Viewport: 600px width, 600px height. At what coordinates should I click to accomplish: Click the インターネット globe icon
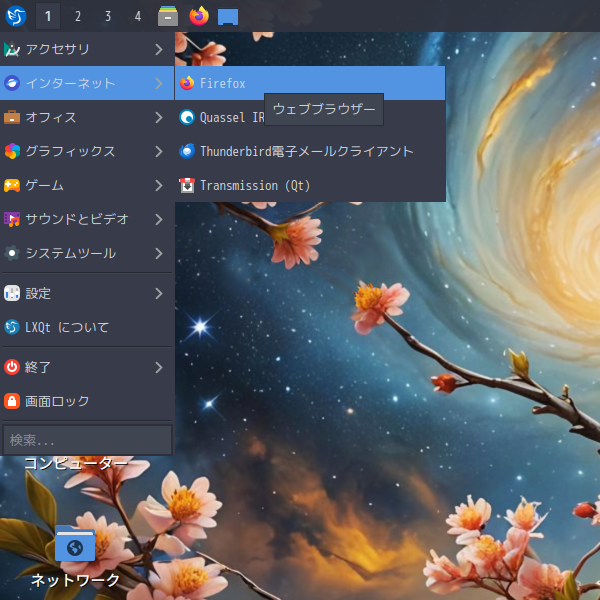12,83
